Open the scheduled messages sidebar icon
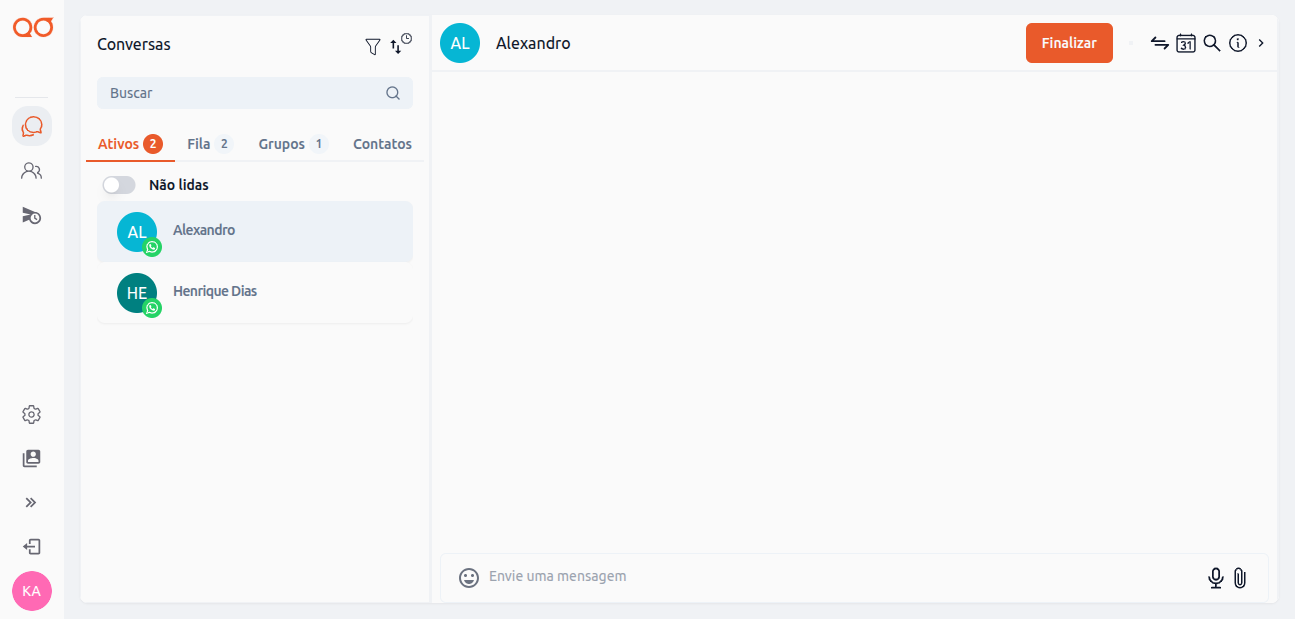 [x=32, y=215]
